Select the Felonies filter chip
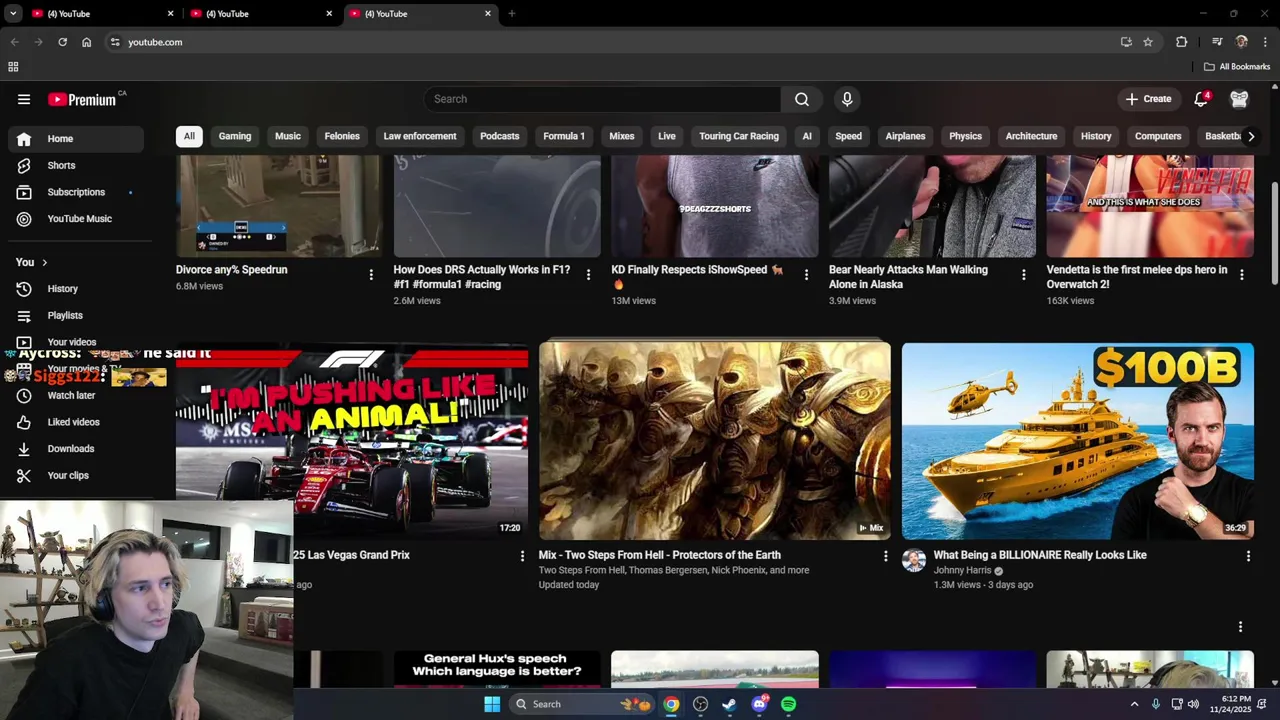 pos(342,136)
